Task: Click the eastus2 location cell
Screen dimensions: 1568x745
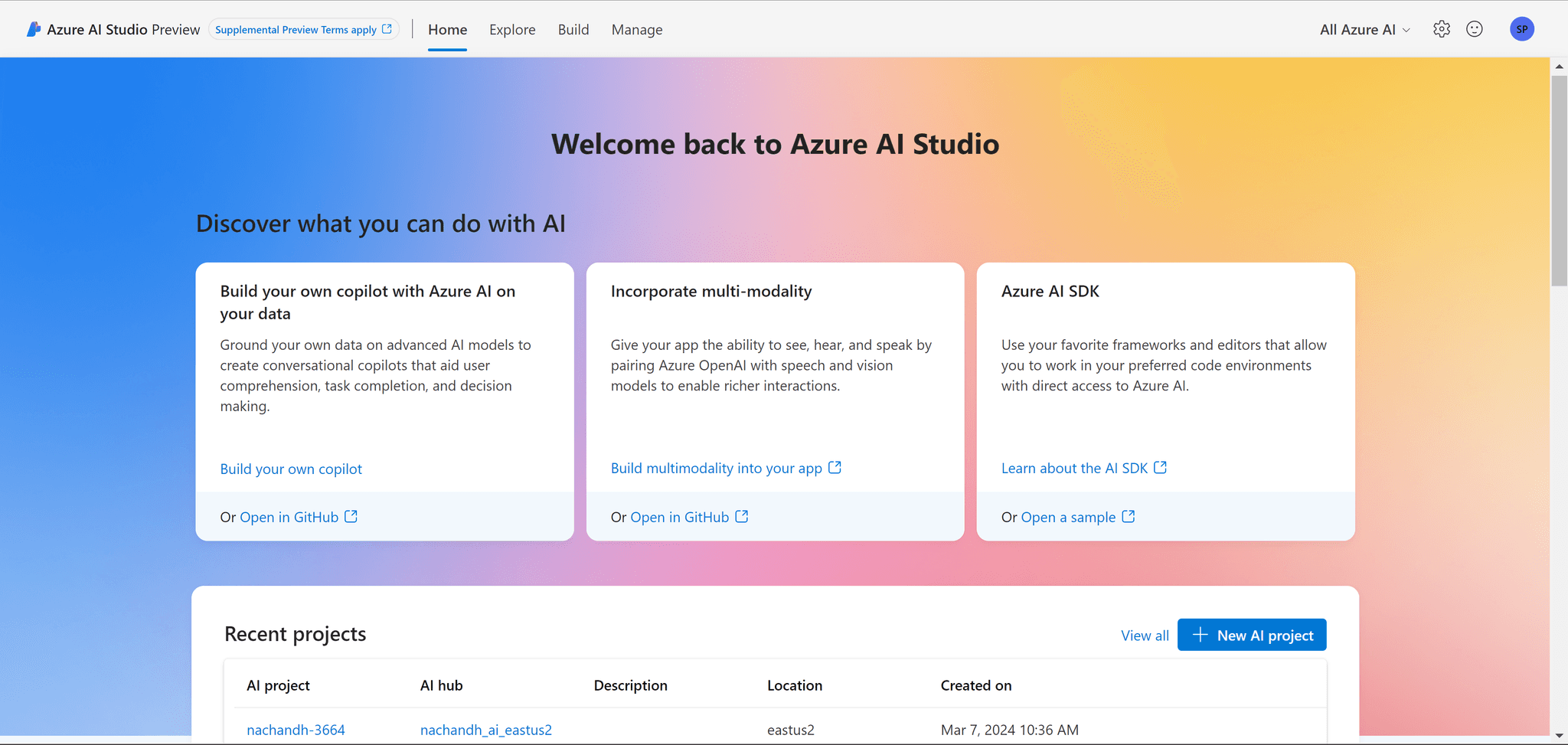Action: [791, 730]
